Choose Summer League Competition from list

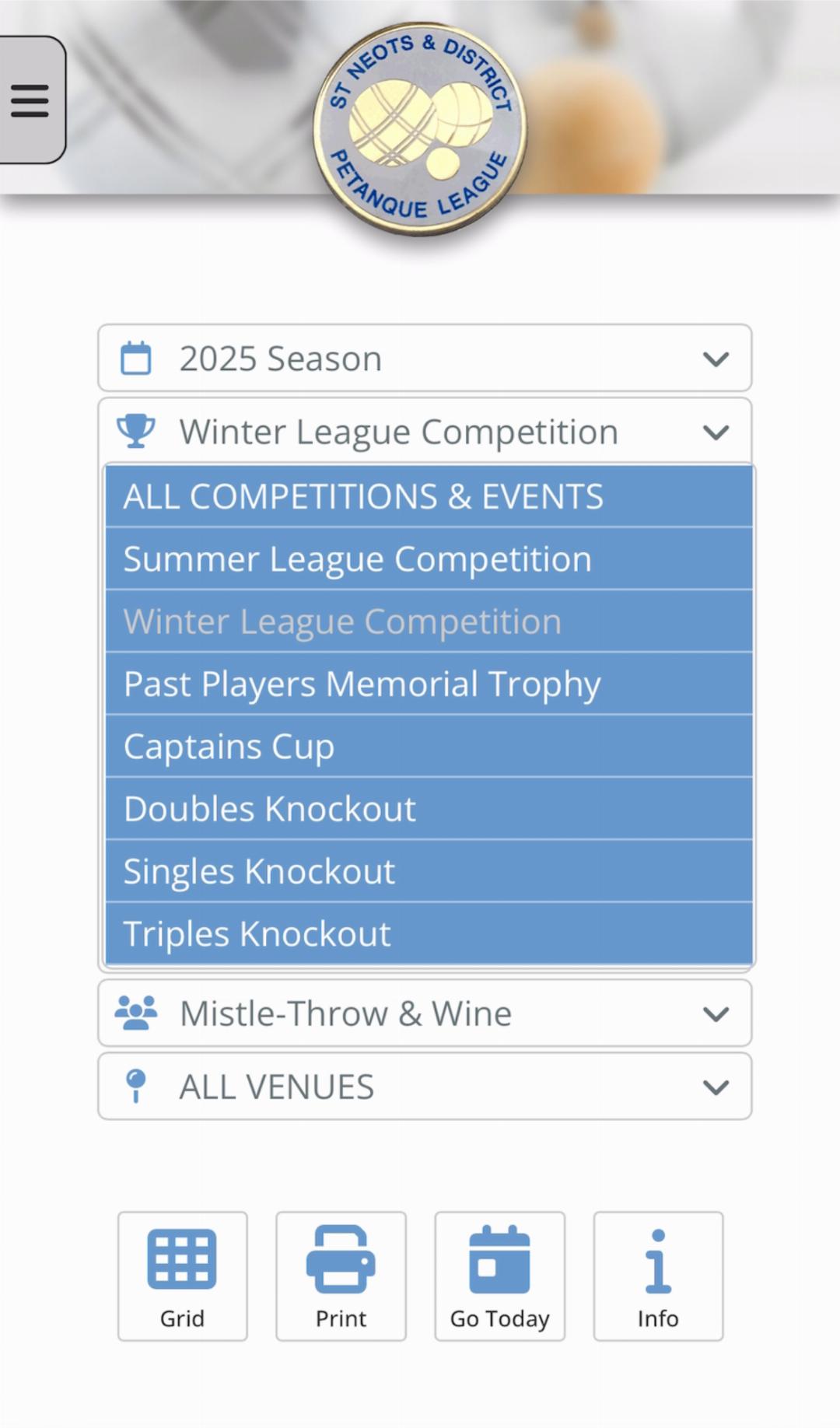coord(429,559)
